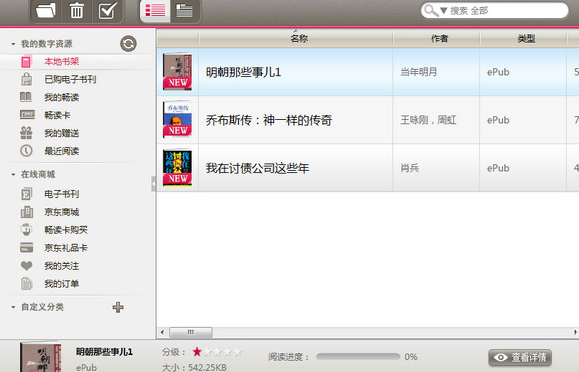Click the 我的畅读 open book icon

click(25, 97)
